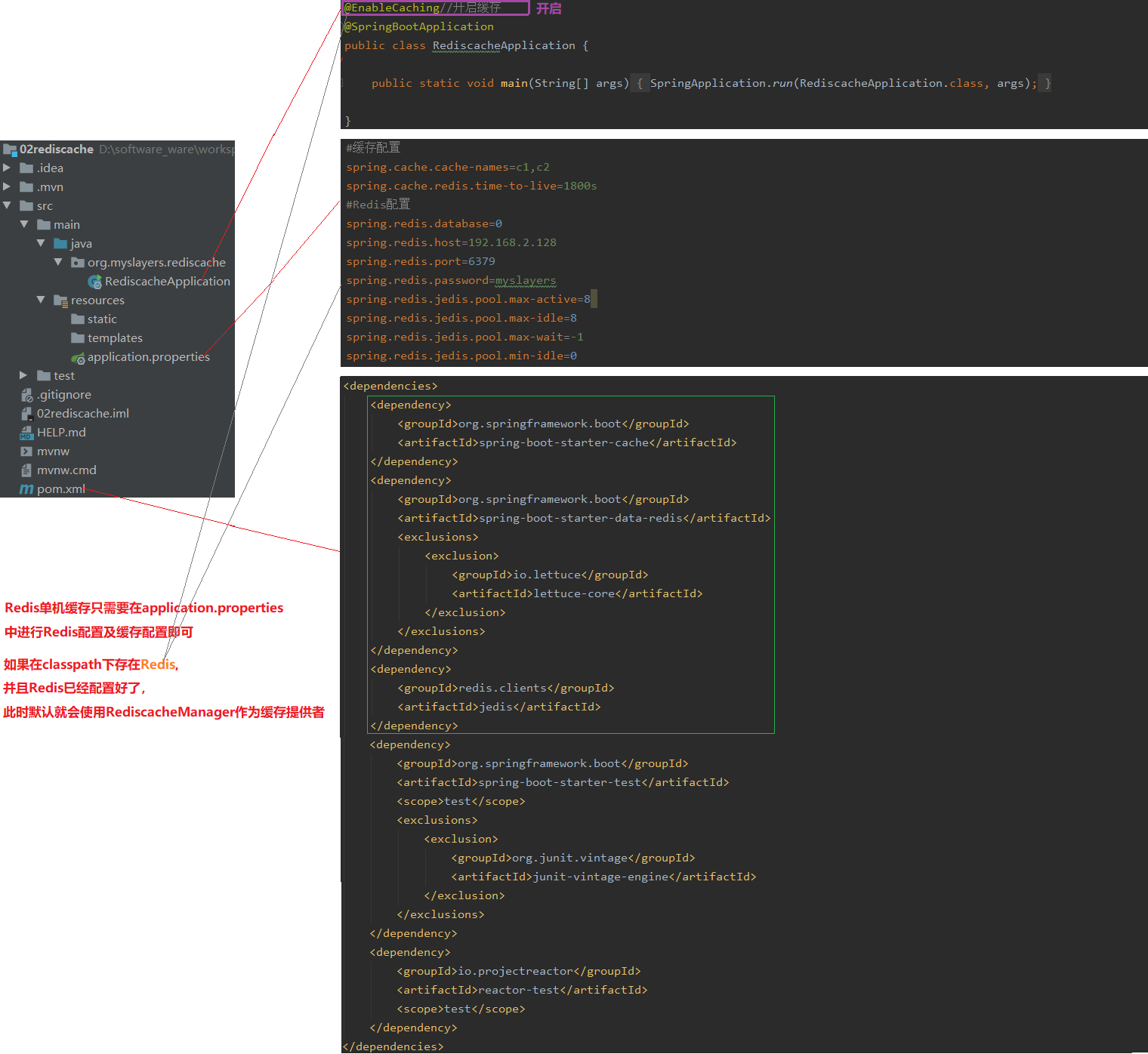Click the resources folder icon

click(61, 300)
